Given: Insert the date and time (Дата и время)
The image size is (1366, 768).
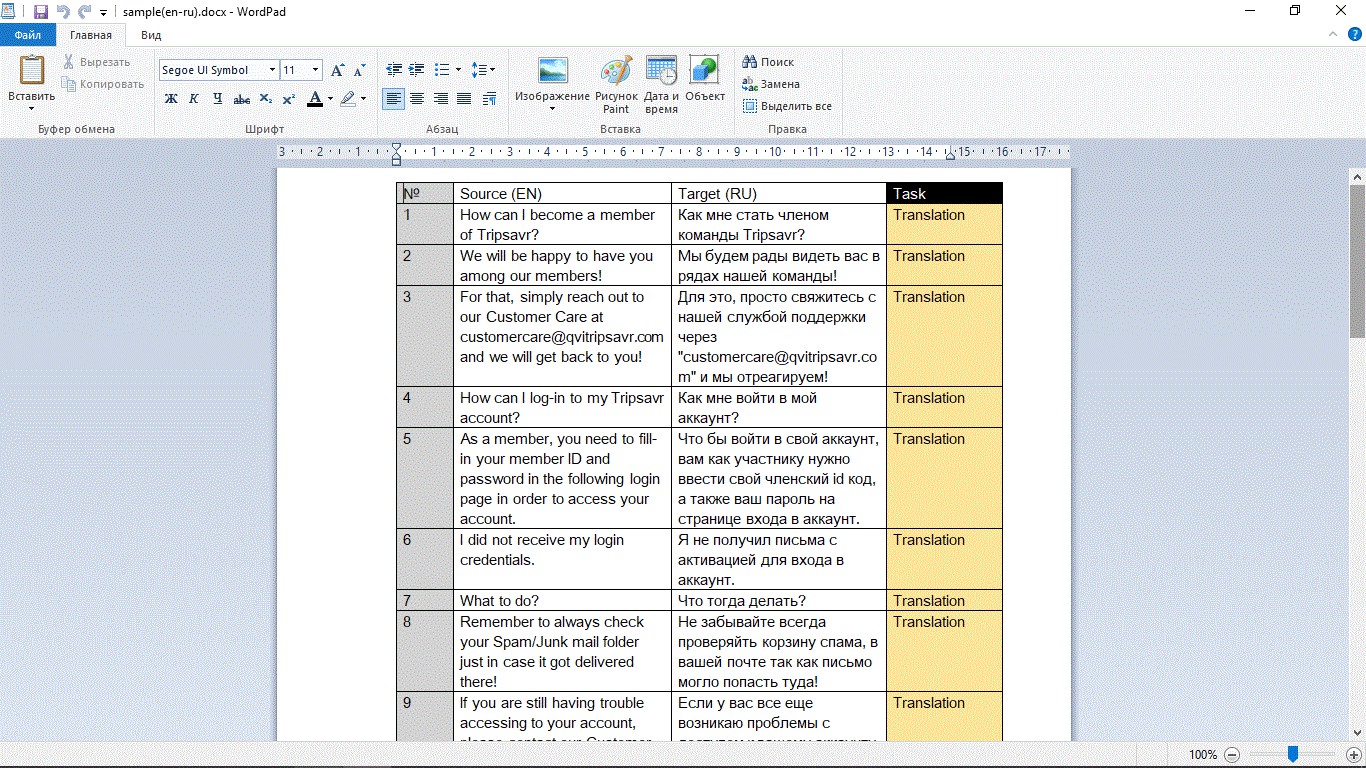Looking at the screenshot, I should click(x=661, y=71).
